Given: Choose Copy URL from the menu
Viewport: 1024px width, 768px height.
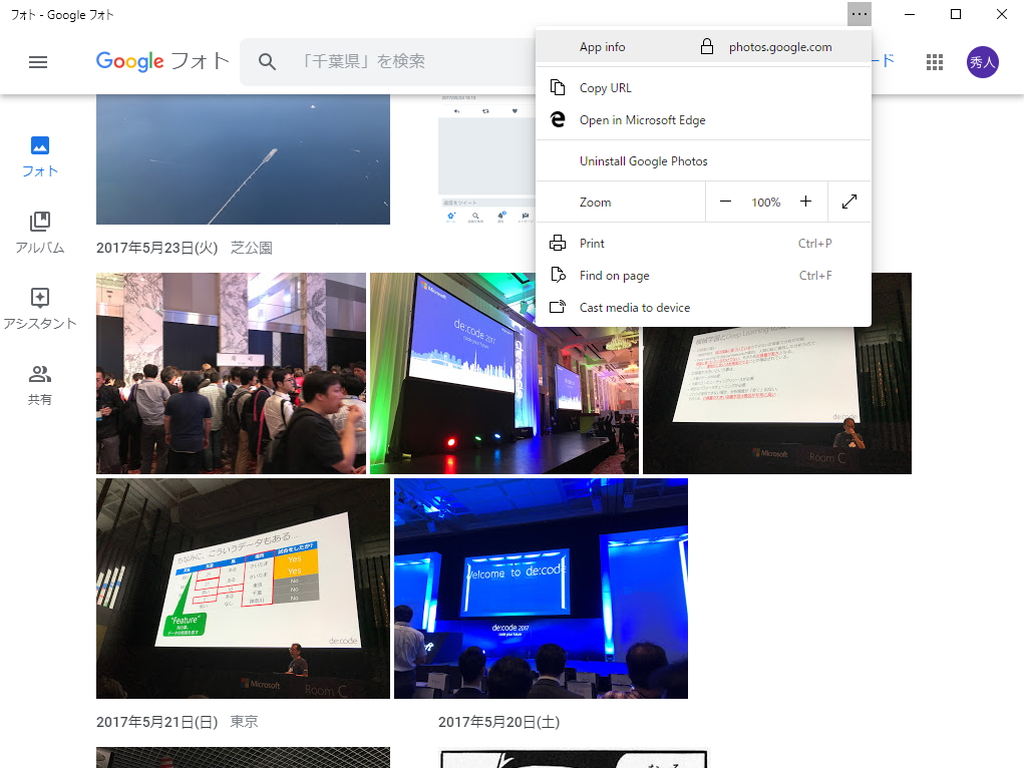Looking at the screenshot, I should click(x=605, y=87).
